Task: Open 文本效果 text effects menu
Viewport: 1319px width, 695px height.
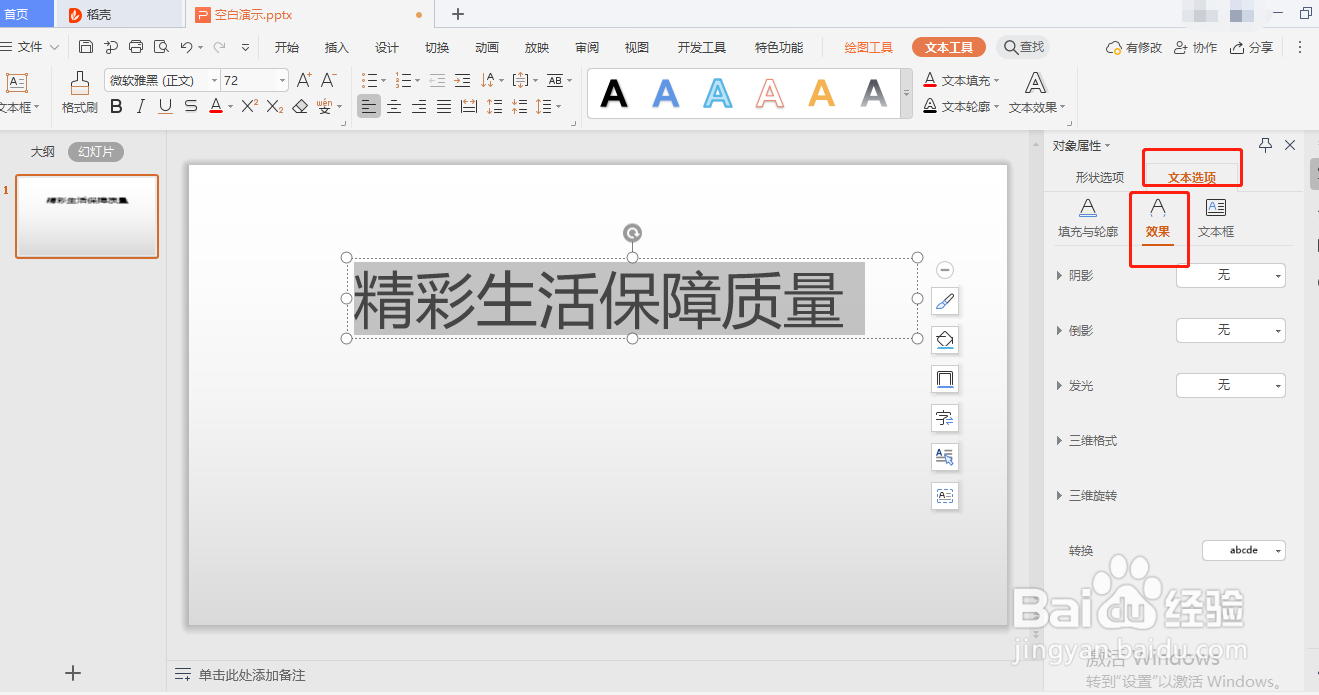Action: [x=1037, y=93]
